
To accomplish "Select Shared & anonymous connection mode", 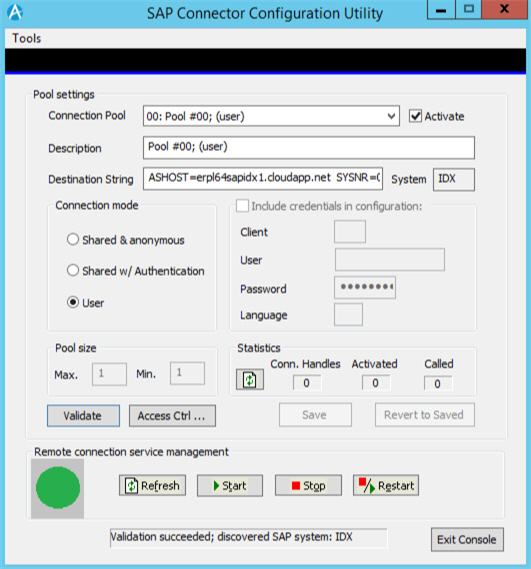I will [x=73, y=240].
